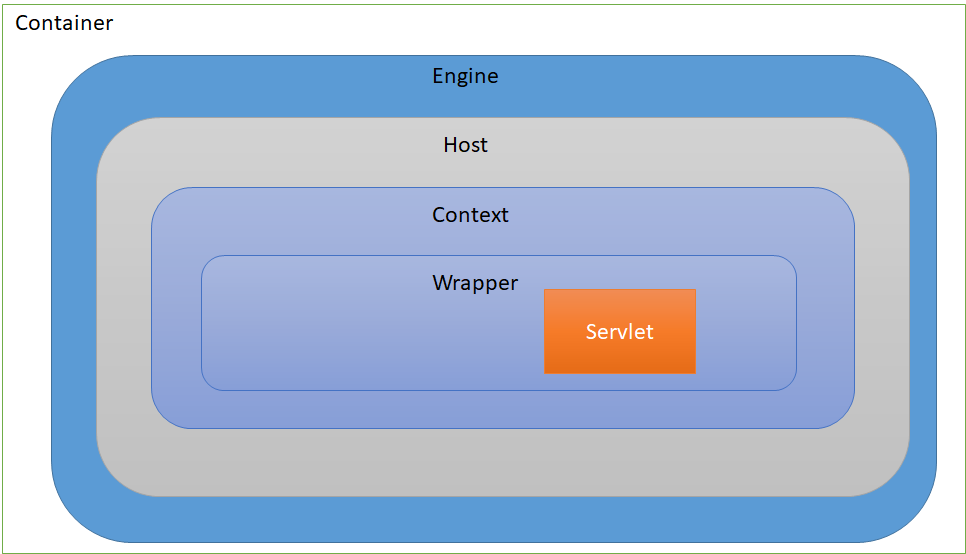966x554 pixels.
Task: Click the Engine band on left side
Action: (74, 299)
